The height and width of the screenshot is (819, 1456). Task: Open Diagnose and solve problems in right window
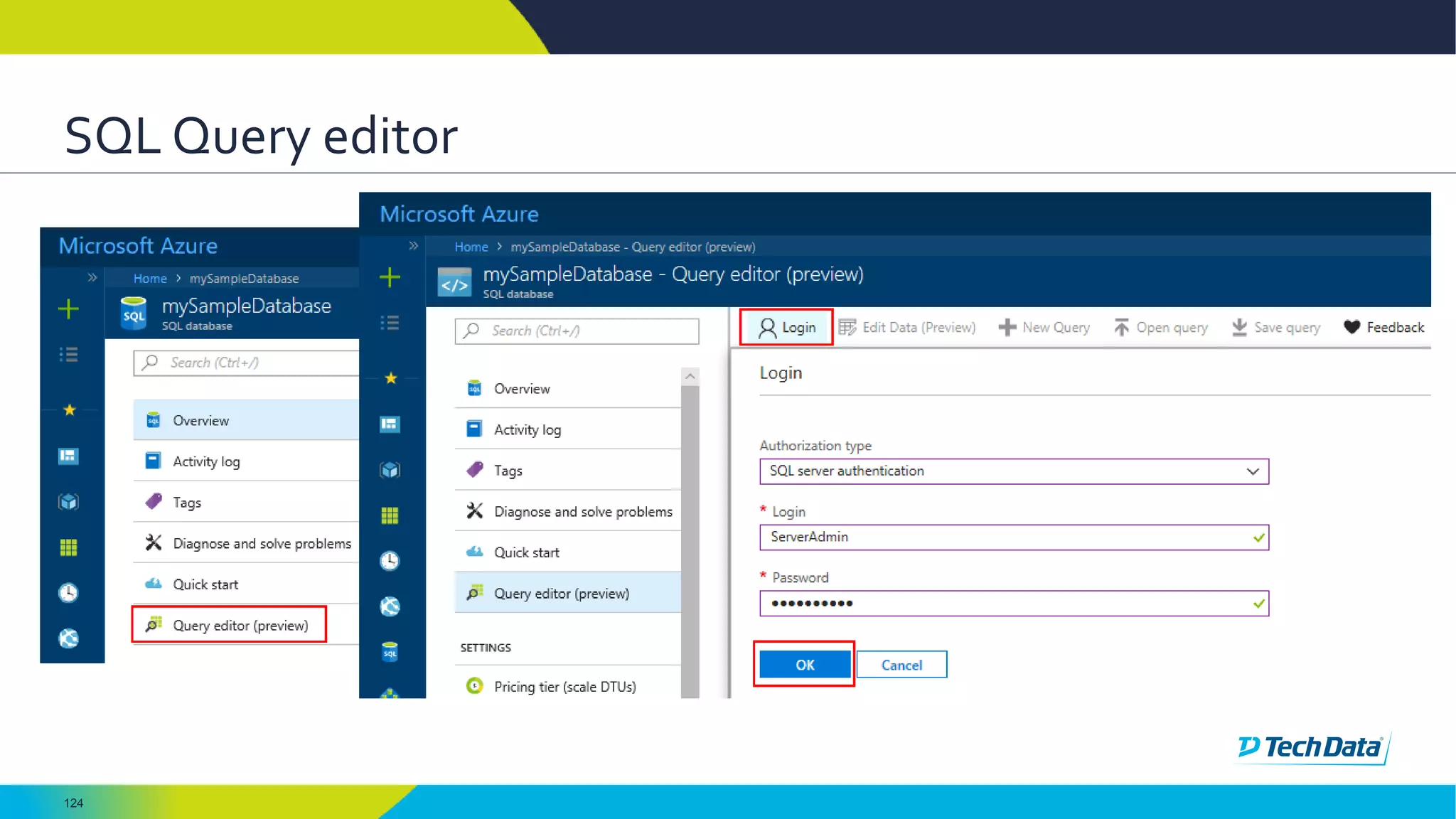tap(567, 511)
